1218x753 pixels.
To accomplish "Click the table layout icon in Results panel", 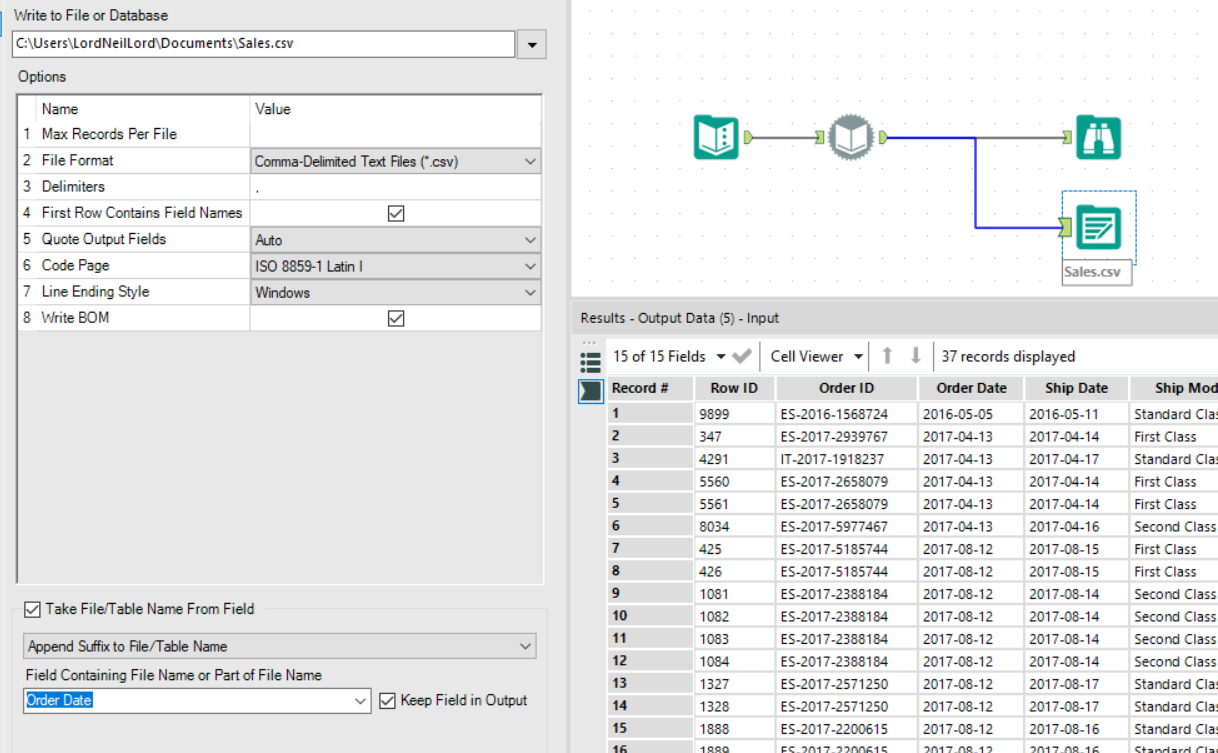I will (590, 362).
